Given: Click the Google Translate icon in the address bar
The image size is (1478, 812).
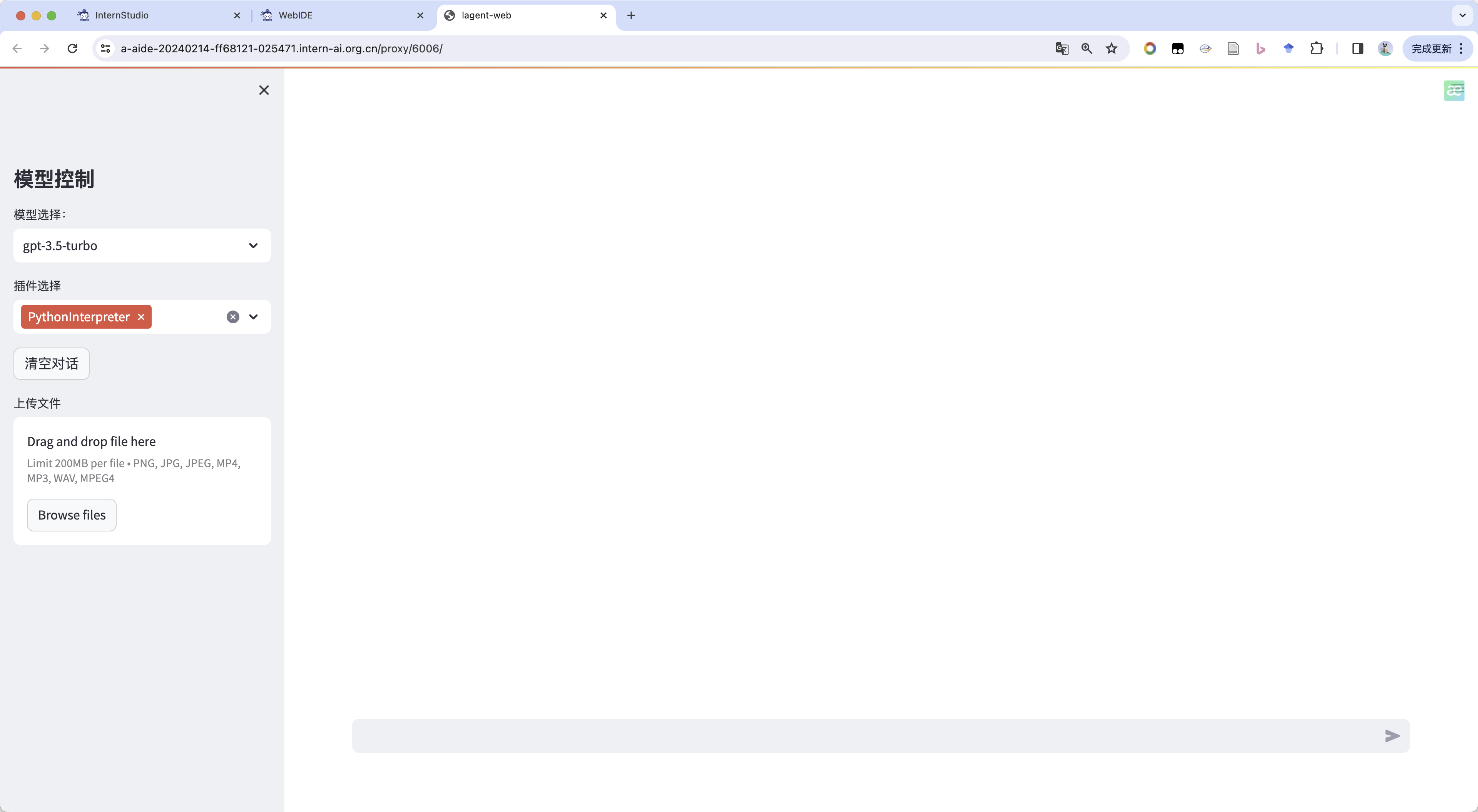Looking at the screenshot, I should (1062, 49).
